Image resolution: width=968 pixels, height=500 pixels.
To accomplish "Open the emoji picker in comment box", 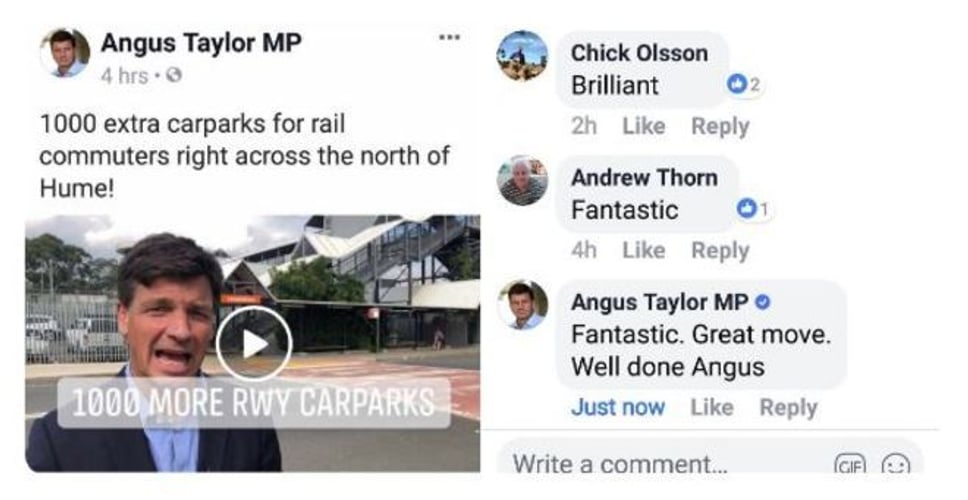I will tap(896, 466).
